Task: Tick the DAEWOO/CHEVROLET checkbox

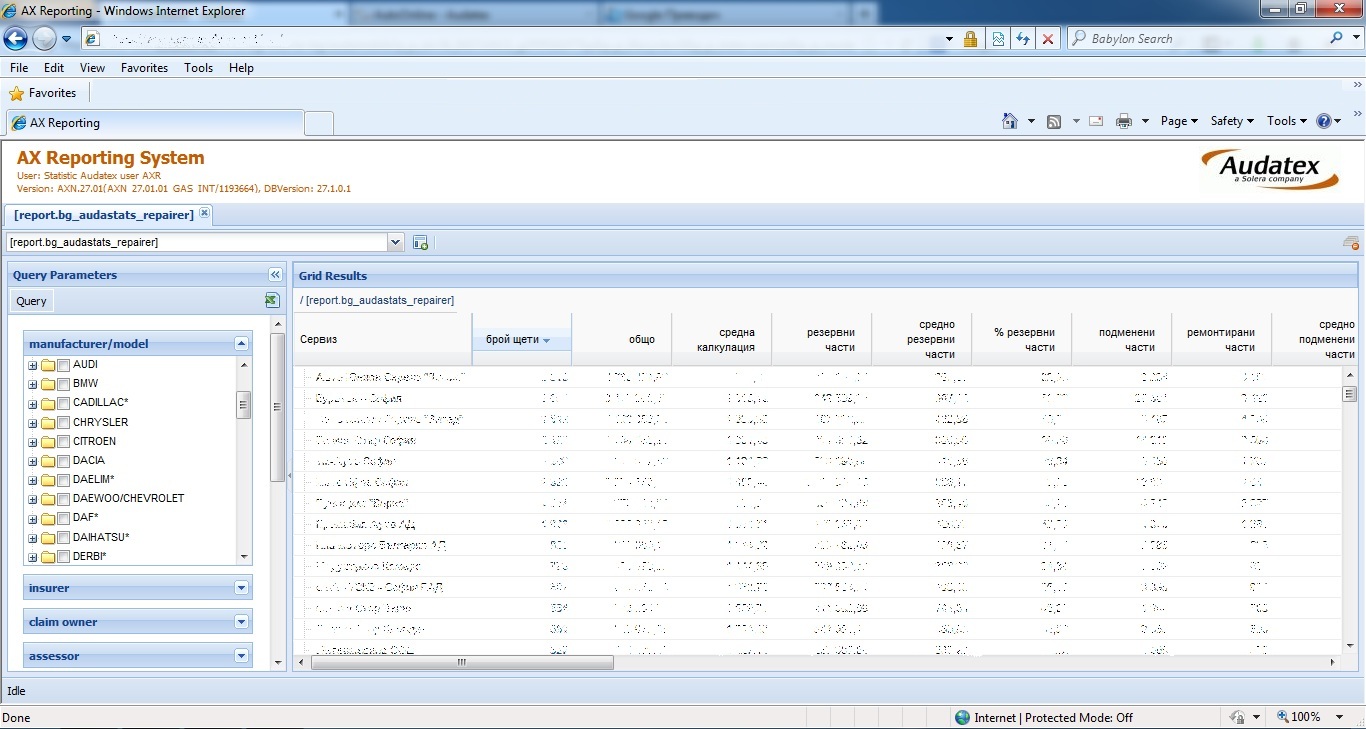Action: pos(63,499)
